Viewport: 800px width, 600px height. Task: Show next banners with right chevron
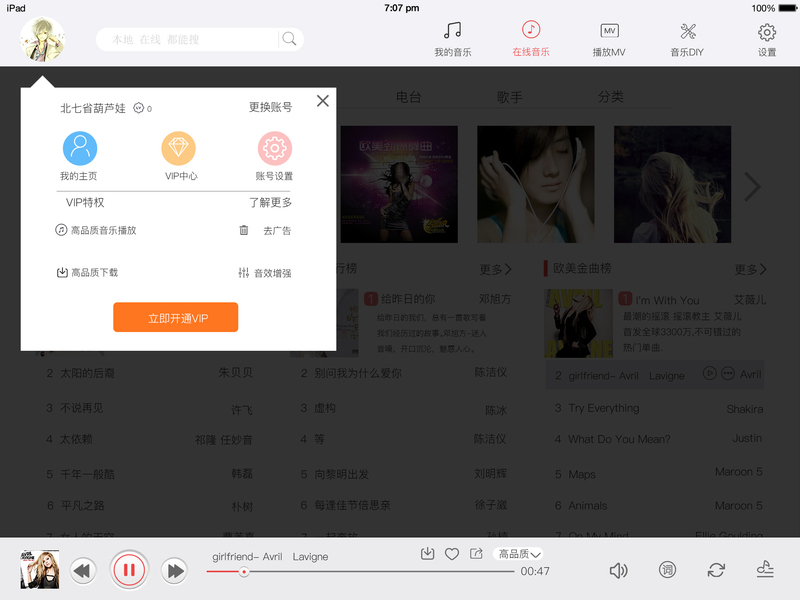tap(753, 187)
